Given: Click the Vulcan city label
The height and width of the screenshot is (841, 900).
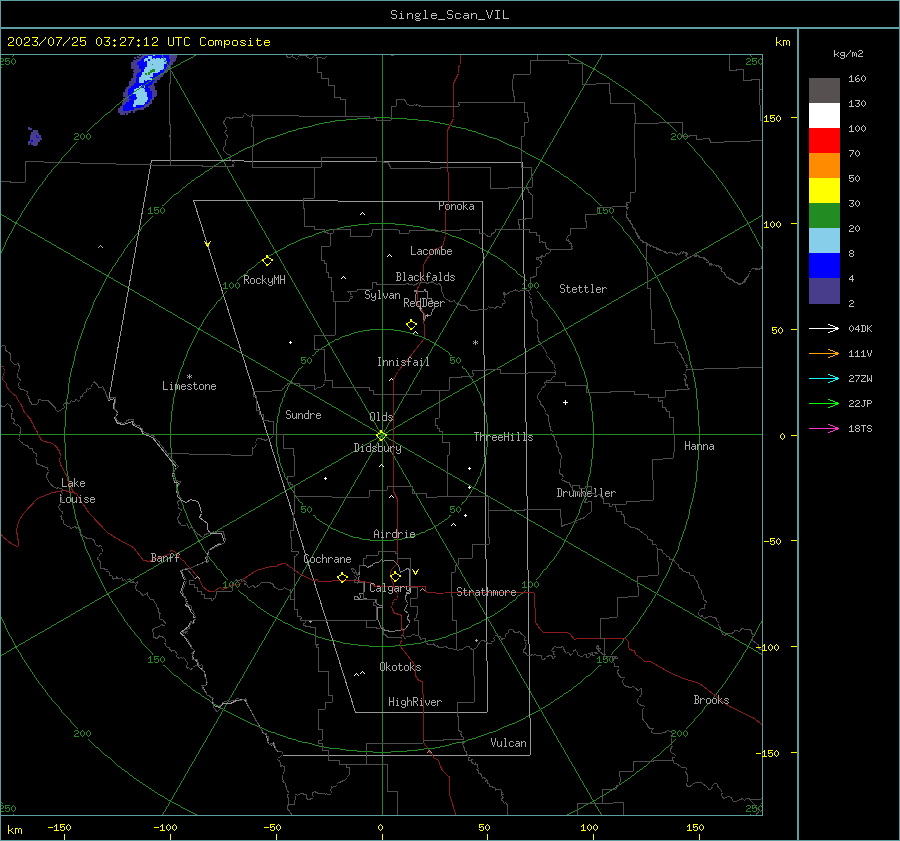Looking at the screenshot, I should click(508, 743).
